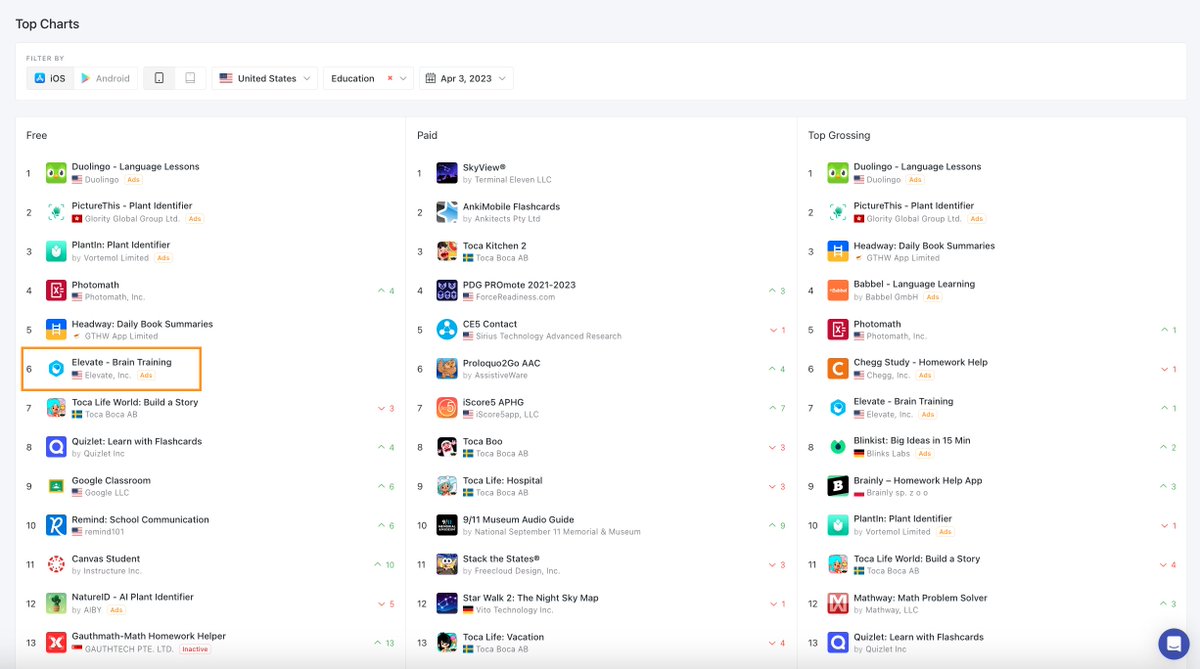Click the Duolingo icon in Free chart
1200x669 pixels.
pyautogui.click(x=56, y=173)
